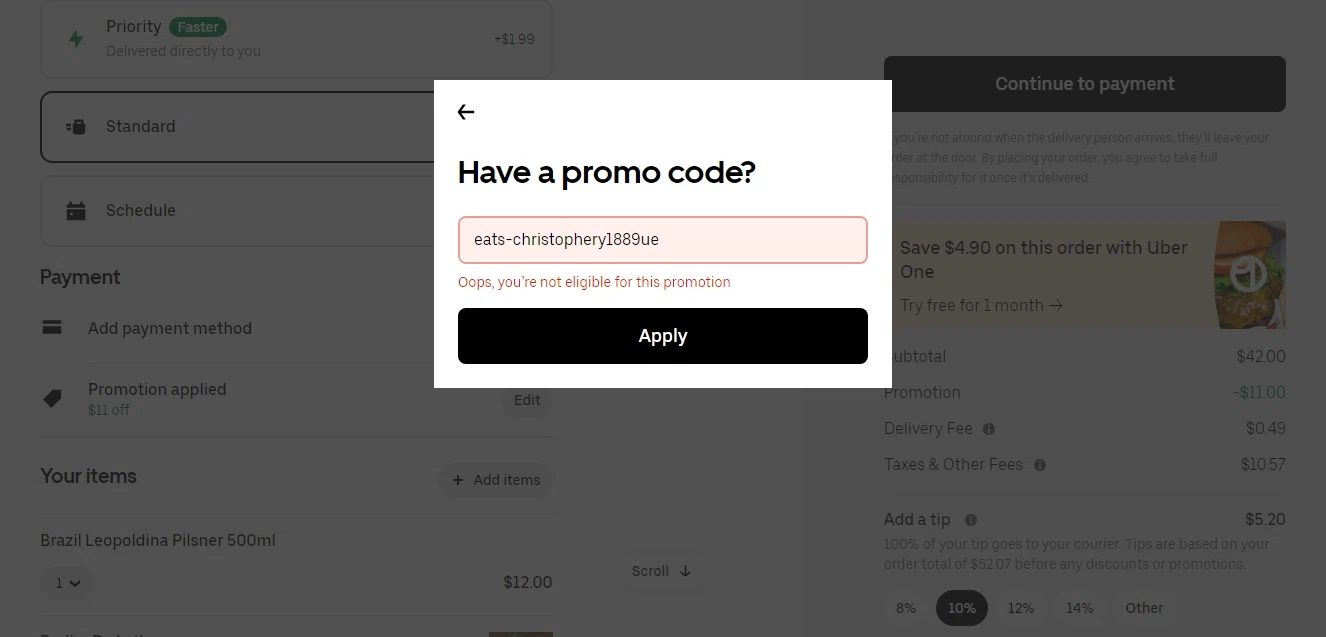The height and width of the screenshot is (637, 1326).
Task: Open the quantity dropdown for Pilsner
Action: (x=67, y=583)
